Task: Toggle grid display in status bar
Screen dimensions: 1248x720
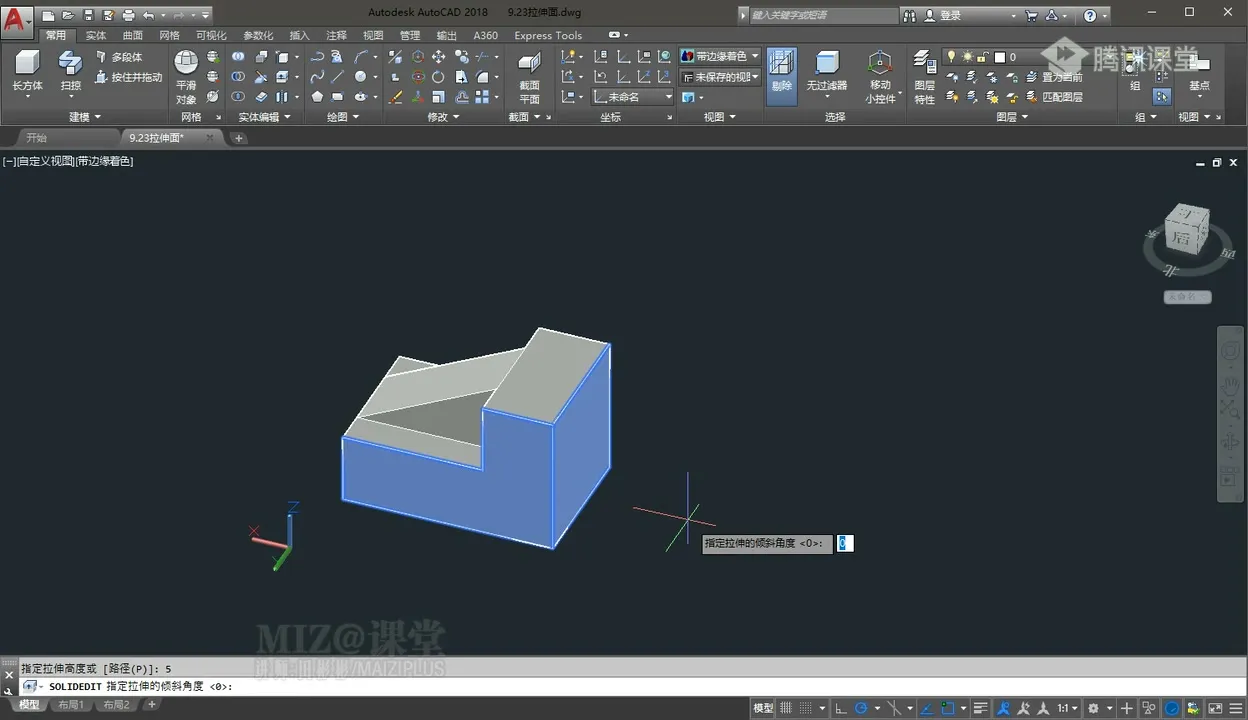Action: [786, 708]
